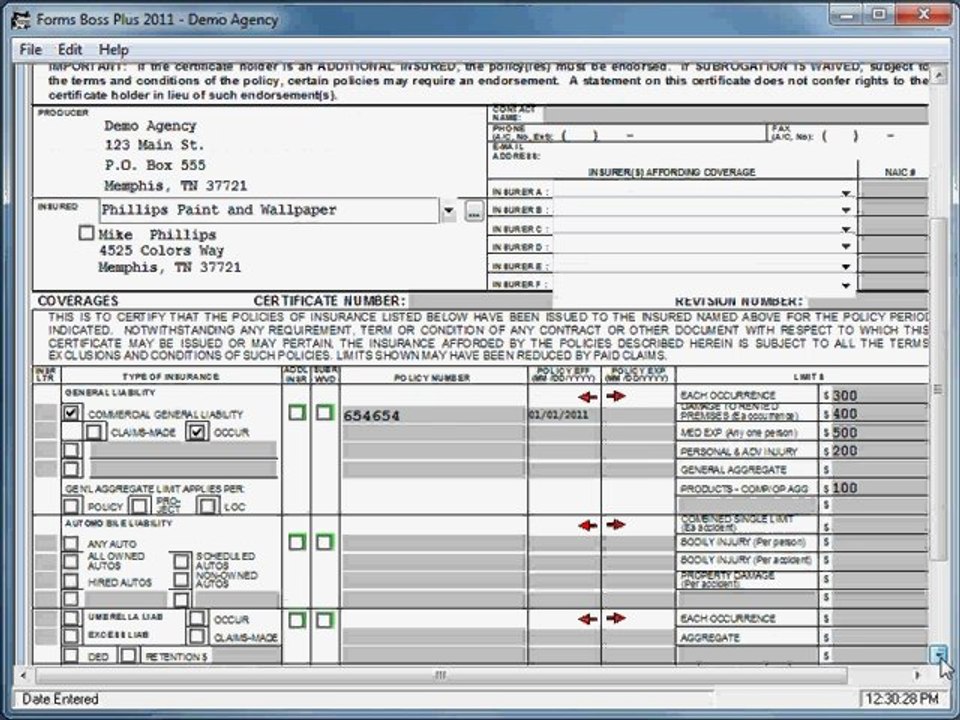Viewport: 960px width, 720px height.
Task: Expand the Insurer E dropdown
Action: point(846,266)
